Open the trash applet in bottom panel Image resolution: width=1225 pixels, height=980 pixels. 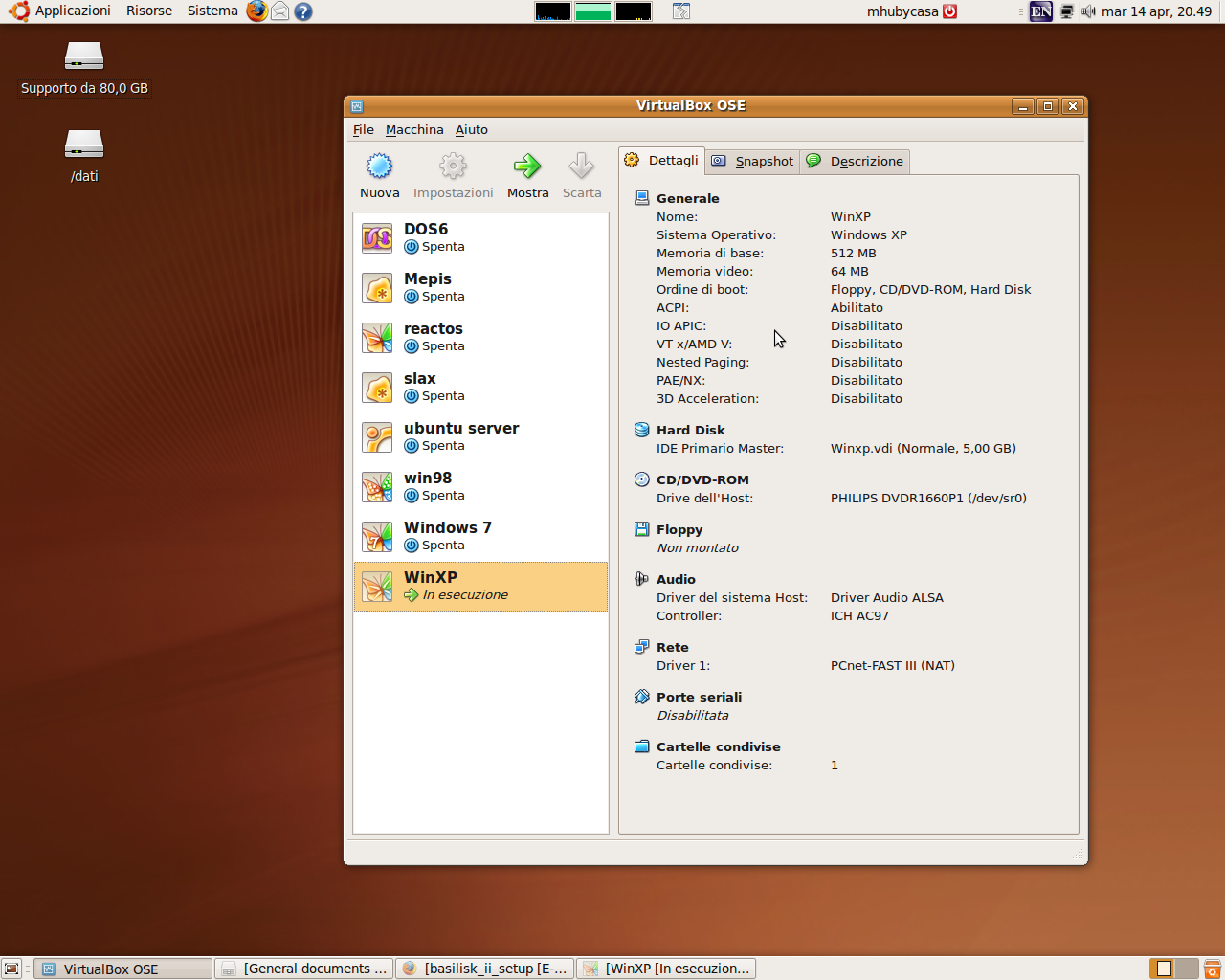[1212, 969]
